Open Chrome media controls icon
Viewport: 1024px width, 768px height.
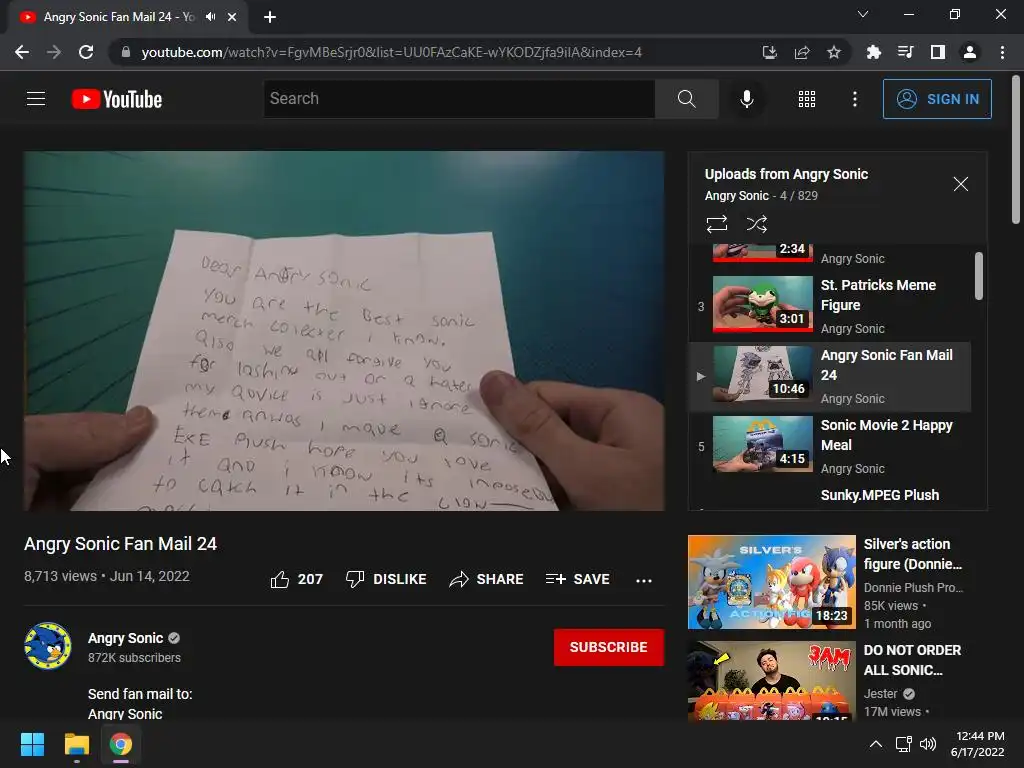pos(905,52)
